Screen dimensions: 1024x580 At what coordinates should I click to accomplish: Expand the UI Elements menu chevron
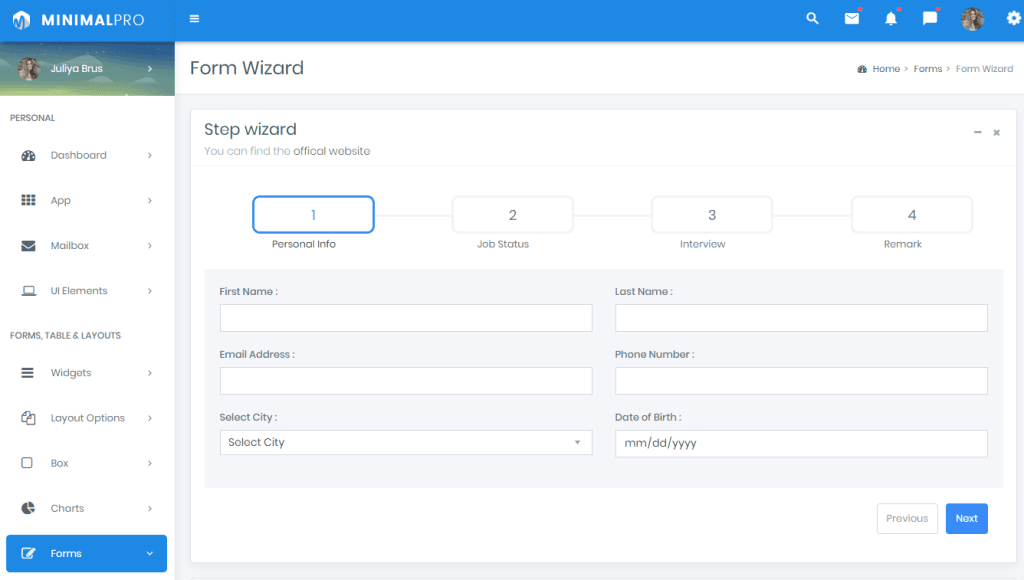[x=150, y=291]
